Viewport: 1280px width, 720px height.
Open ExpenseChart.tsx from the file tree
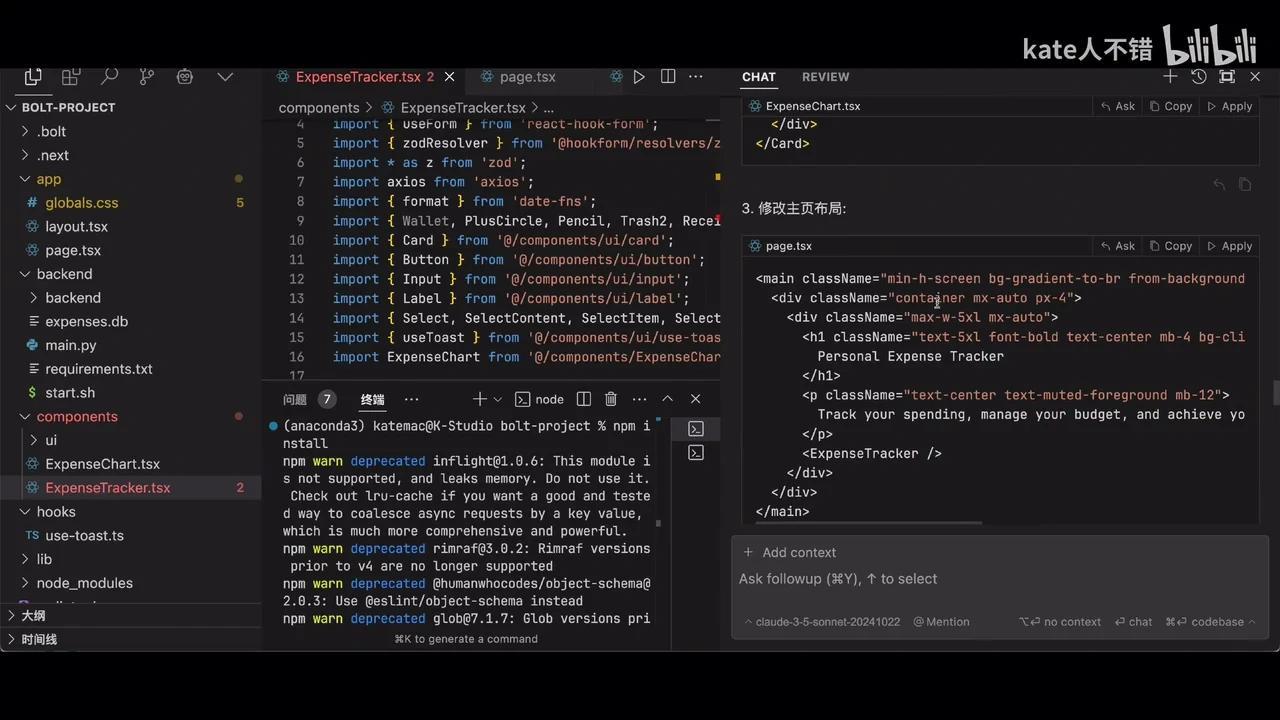coord(102,463)
